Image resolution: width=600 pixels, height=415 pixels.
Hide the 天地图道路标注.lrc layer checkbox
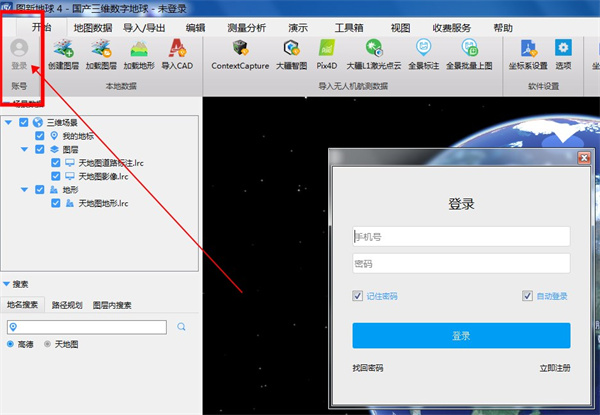[55, 163]
